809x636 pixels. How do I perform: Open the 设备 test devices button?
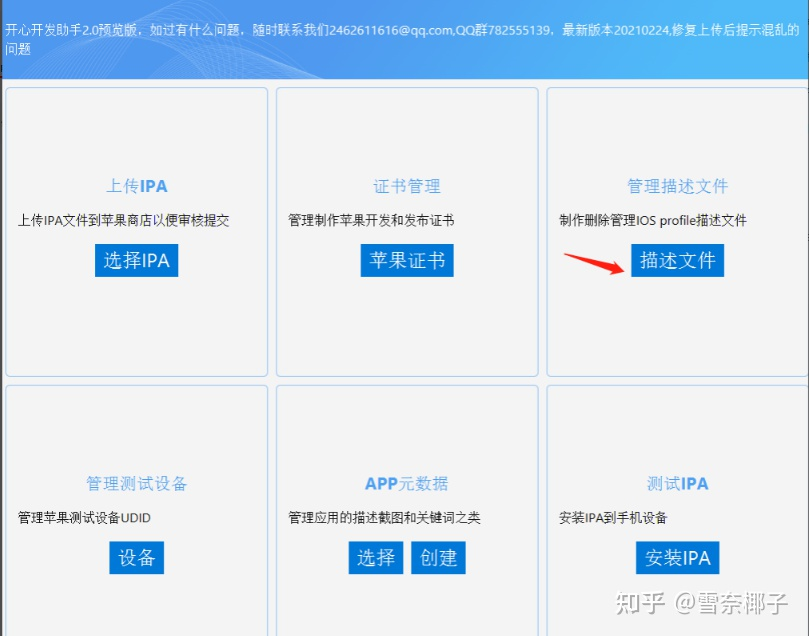(136, 558)
